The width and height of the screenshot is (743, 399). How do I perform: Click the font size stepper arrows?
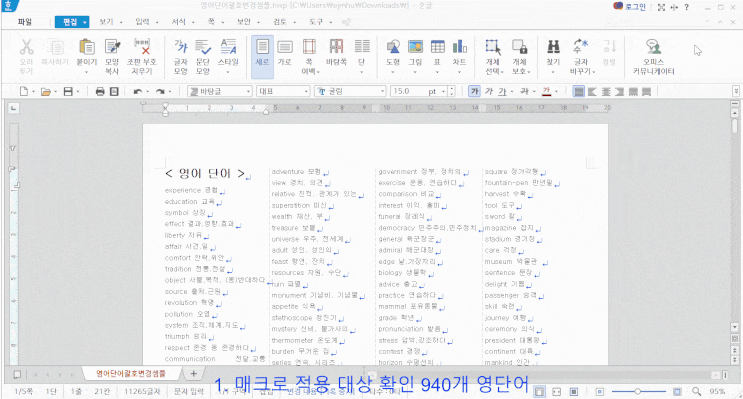[x=452, y=91]
